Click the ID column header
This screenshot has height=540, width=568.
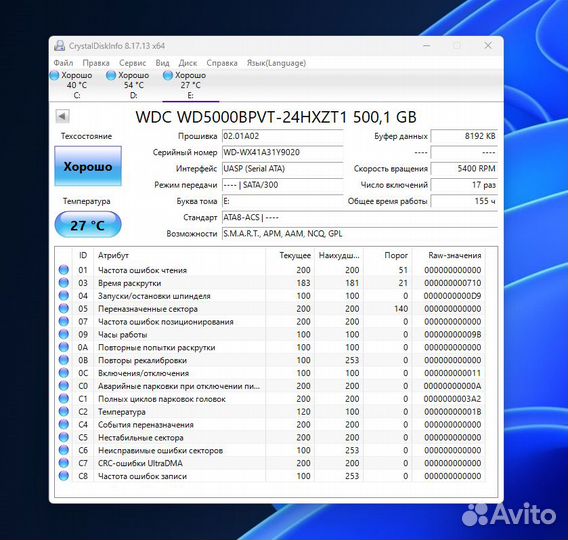point(83,255)
